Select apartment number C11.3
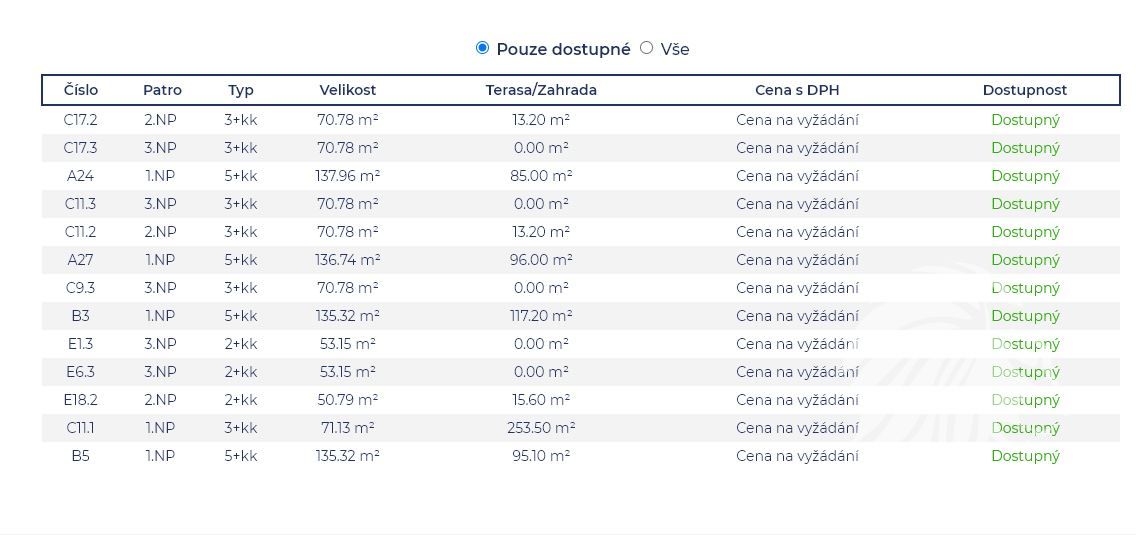 tap(81, 204)
